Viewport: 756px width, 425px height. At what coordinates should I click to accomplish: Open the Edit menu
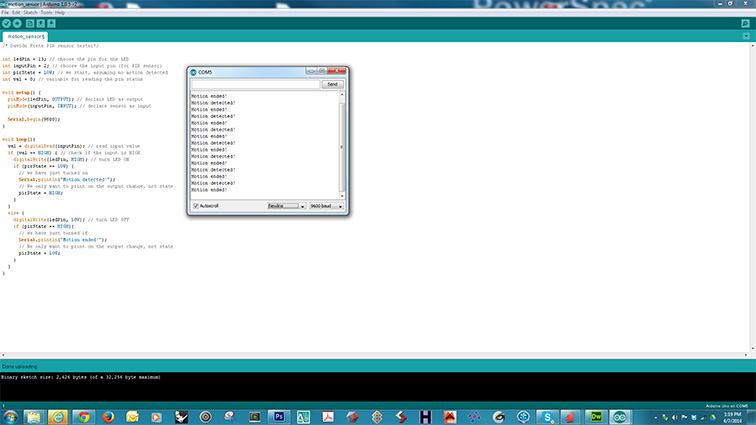point(16,13)
